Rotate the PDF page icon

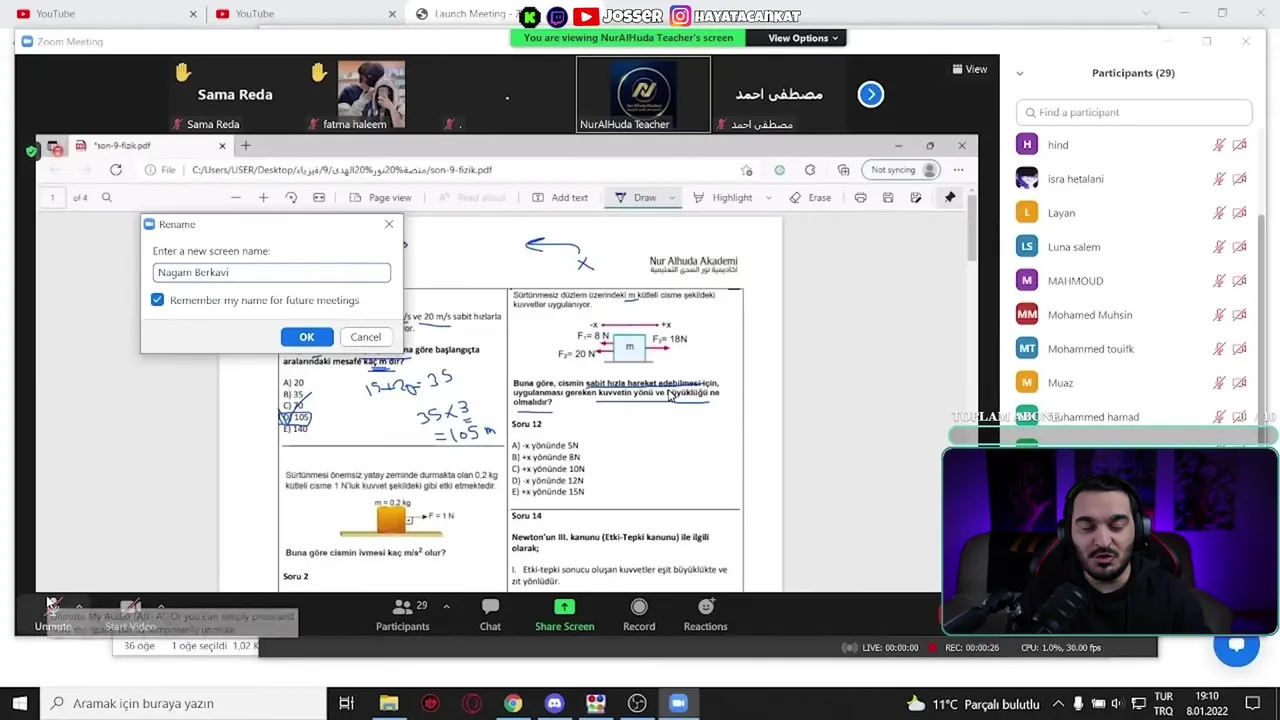(x=291, y=198)
